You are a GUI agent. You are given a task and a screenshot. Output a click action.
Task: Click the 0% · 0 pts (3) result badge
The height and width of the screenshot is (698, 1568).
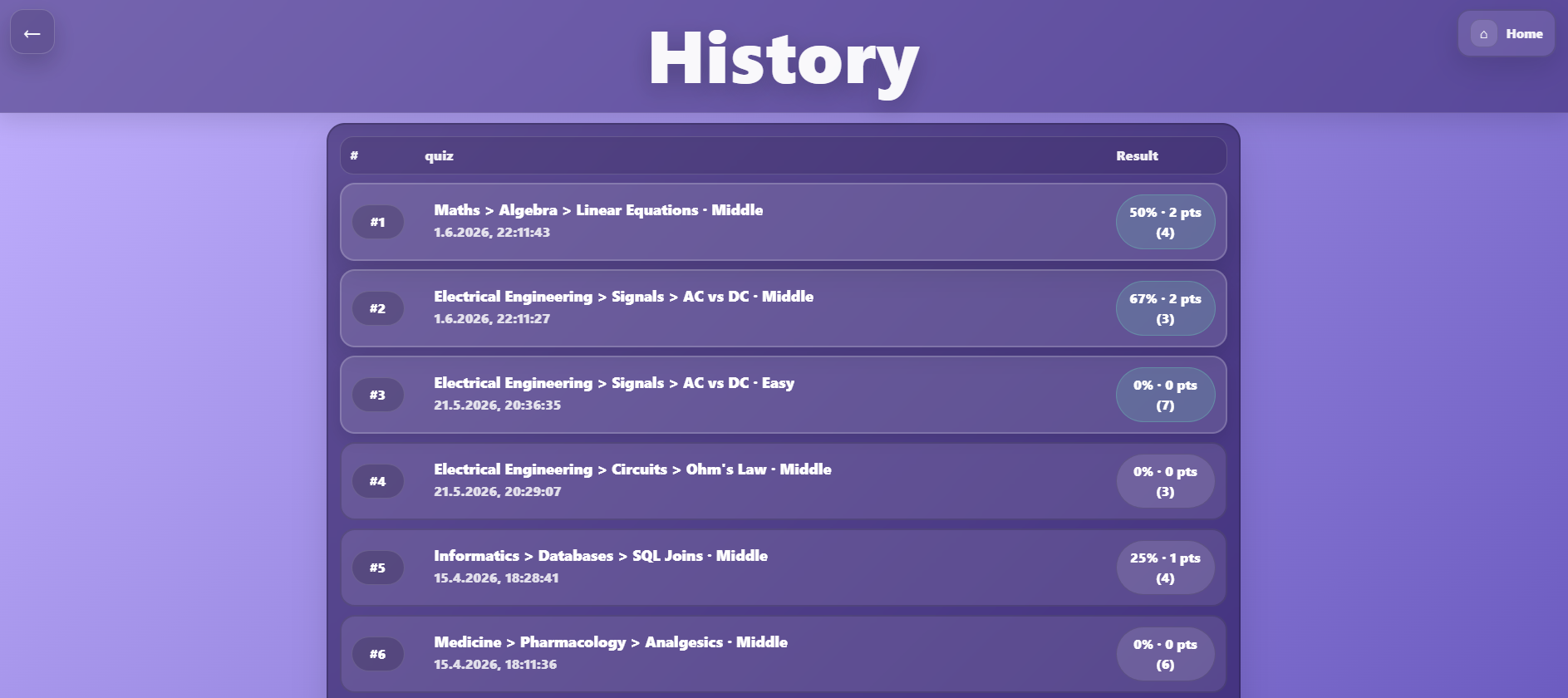pyautogui.click(x=1165, y=481)
